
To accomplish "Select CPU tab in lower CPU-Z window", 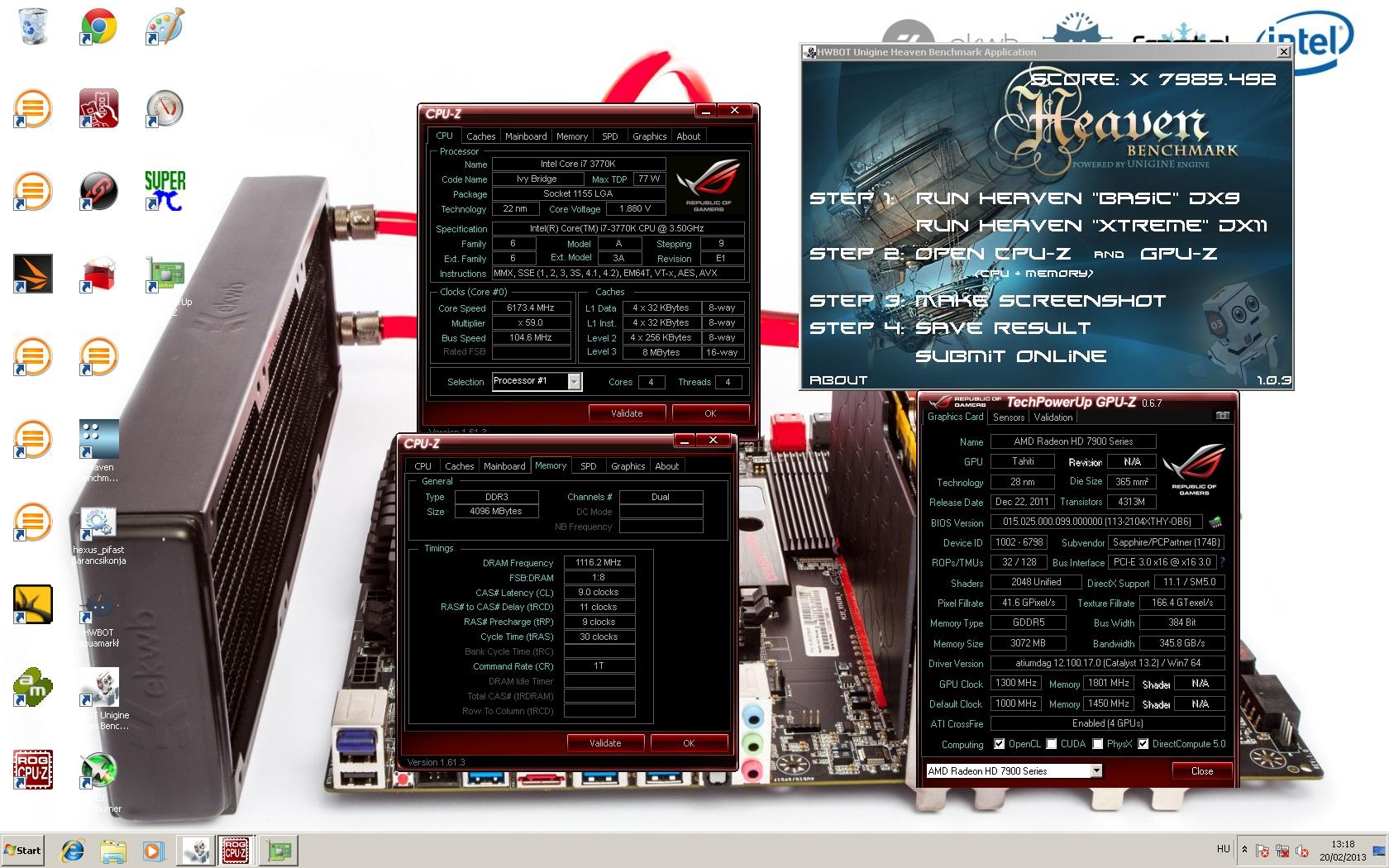I will (422, 466).
